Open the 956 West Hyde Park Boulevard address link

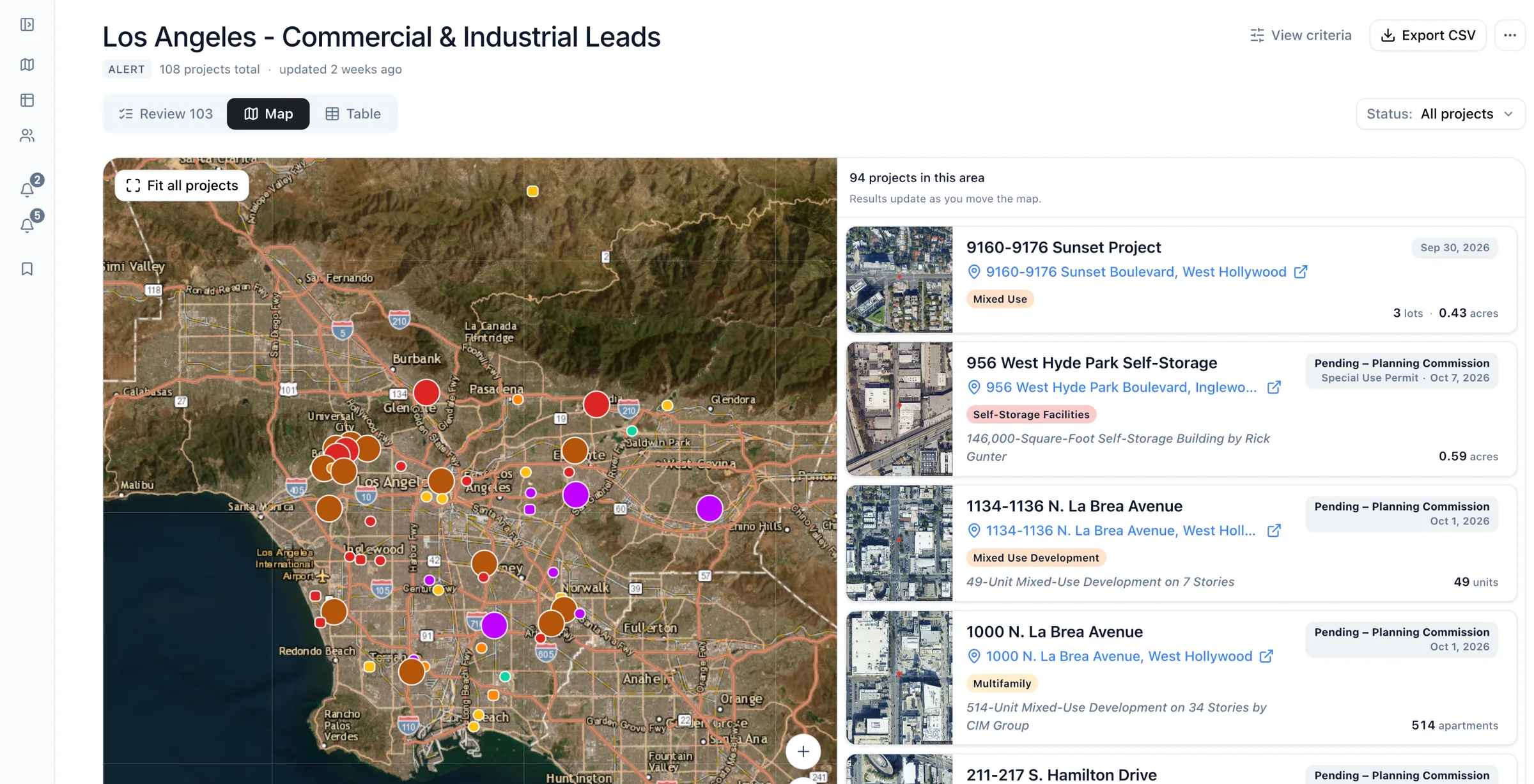coord(1120,387)
